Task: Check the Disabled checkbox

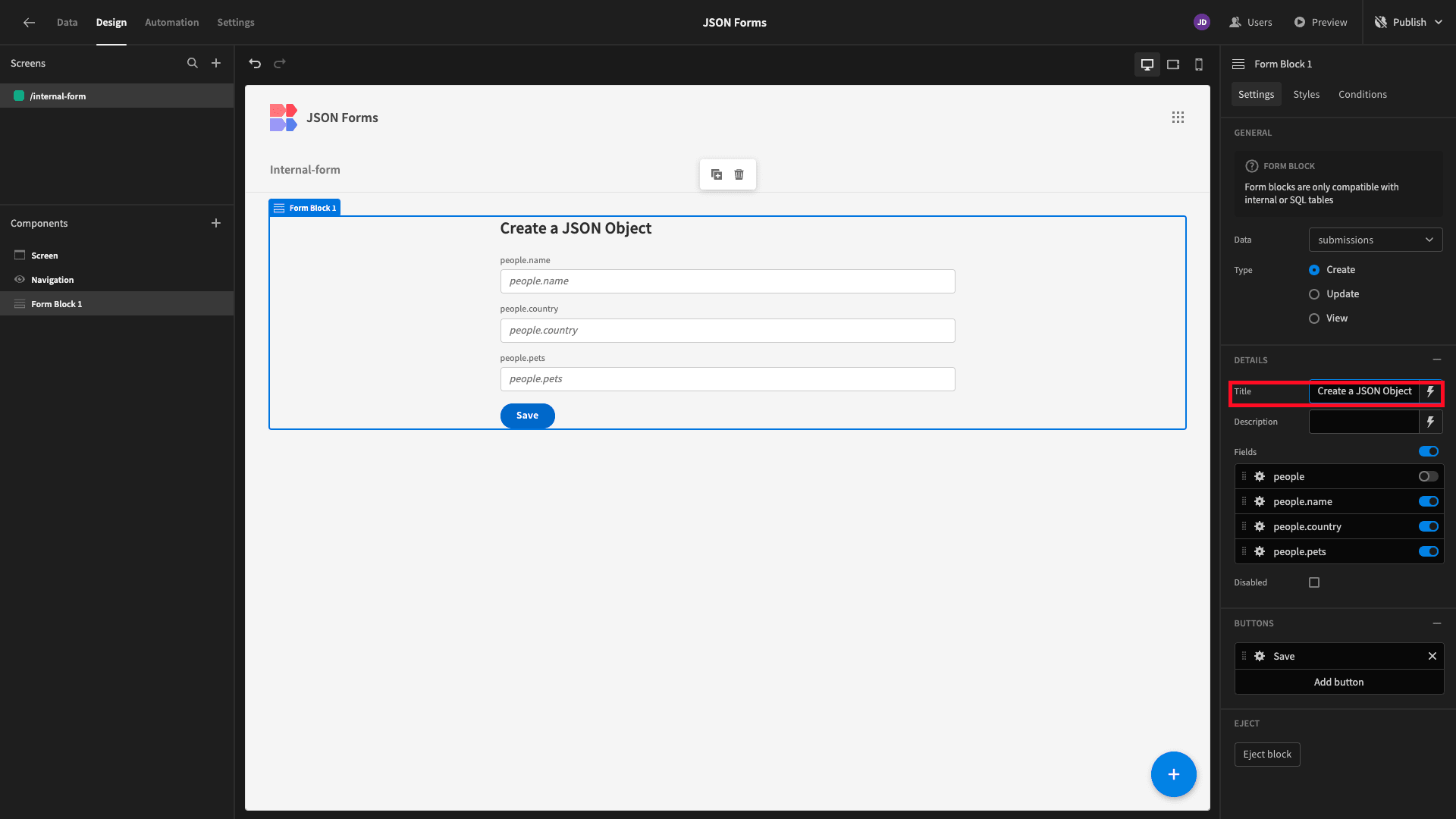Action: coord(1314,582)
